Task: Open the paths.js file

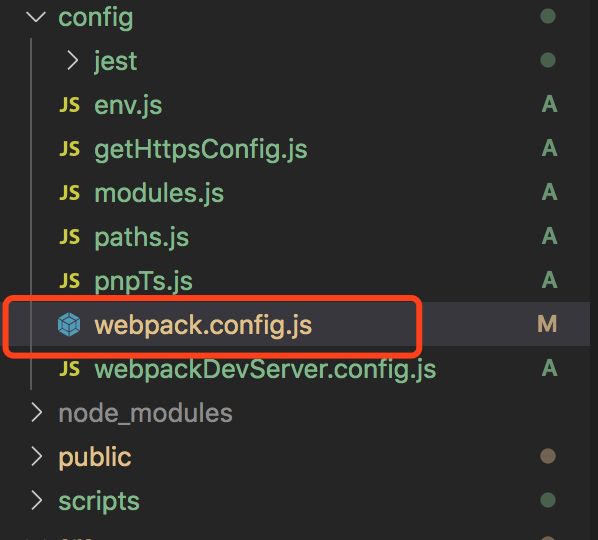Action: (141, 238)
